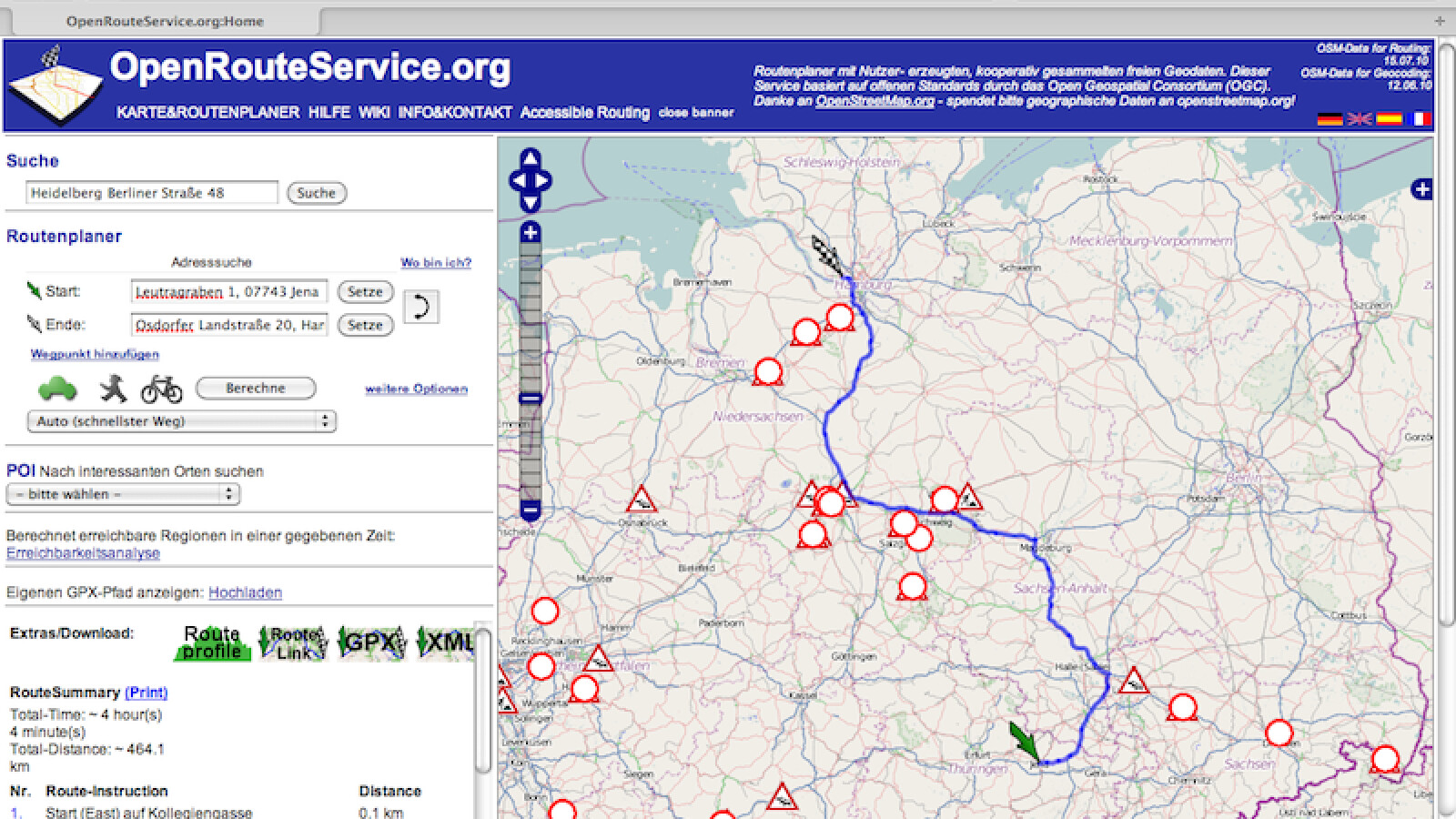
Task: Pan the map right with the arrow
Action: coord(542,180)
